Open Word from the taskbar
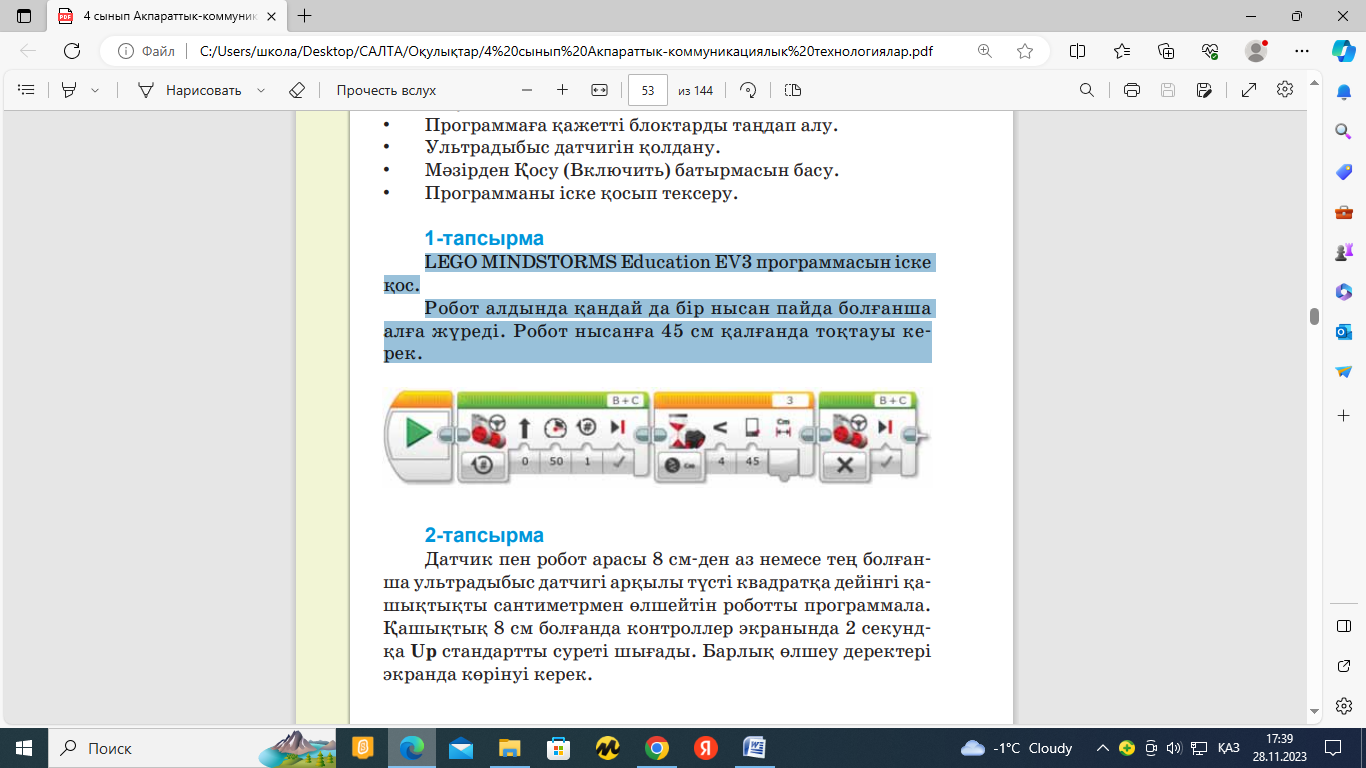This screenshot has height=768, width=1366. point(755,748)
